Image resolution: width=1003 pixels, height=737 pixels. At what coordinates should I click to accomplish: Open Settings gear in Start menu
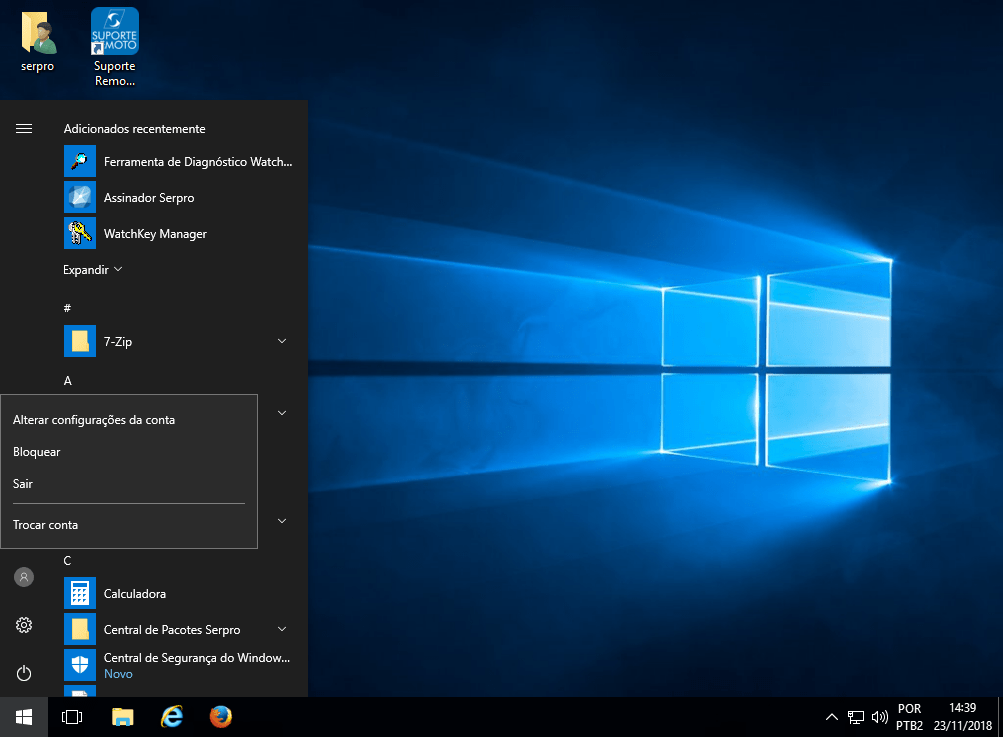[24, 625]
